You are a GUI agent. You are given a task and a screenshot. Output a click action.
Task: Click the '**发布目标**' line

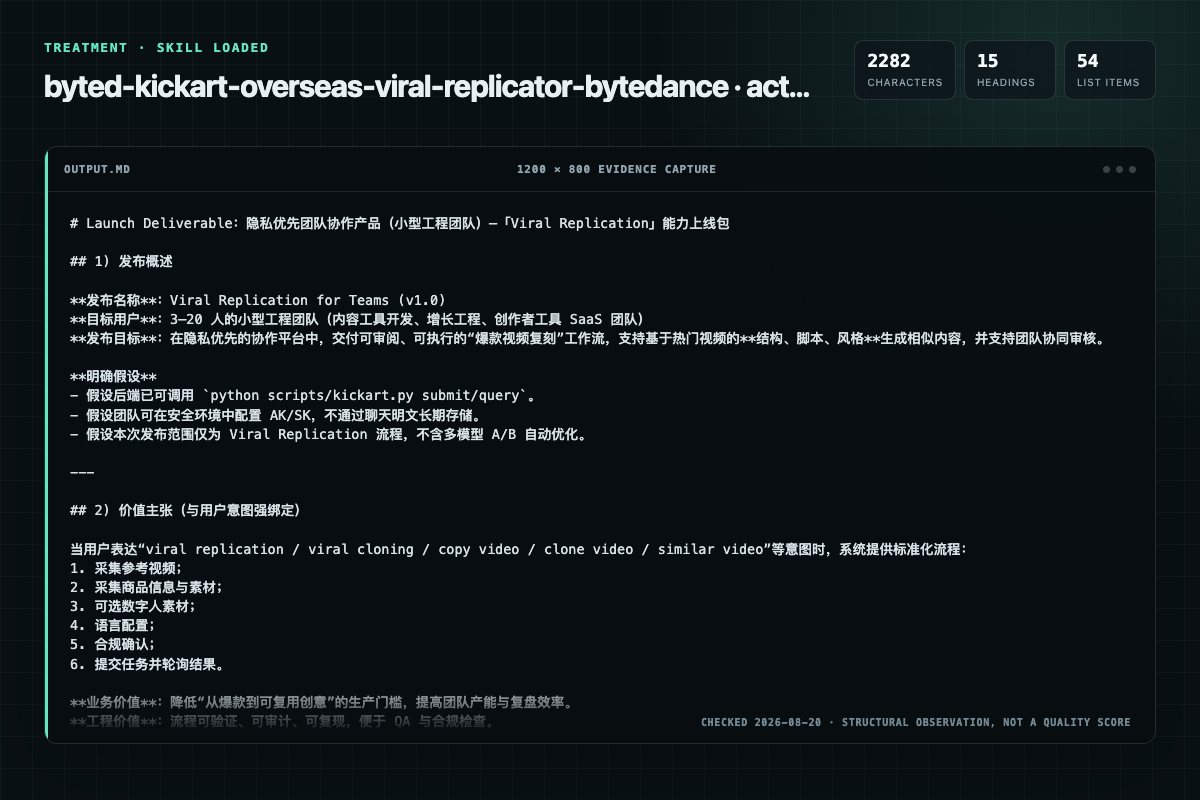[588, 338]
